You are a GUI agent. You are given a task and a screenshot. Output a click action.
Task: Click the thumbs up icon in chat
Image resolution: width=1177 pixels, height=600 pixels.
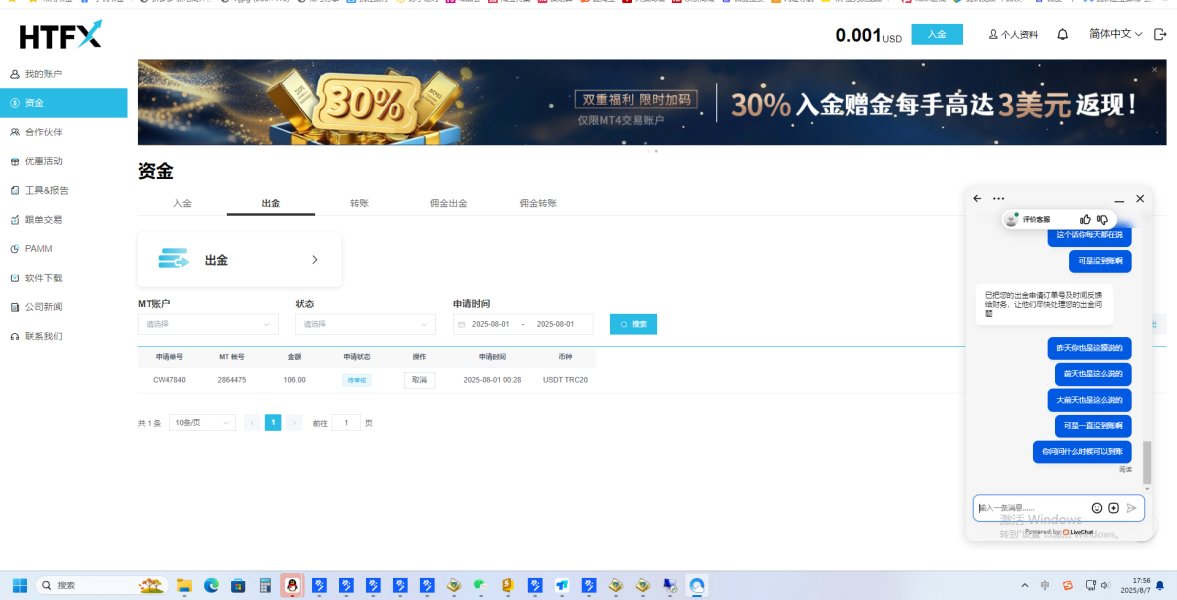pyautogui.click(x=1085, y=219)
